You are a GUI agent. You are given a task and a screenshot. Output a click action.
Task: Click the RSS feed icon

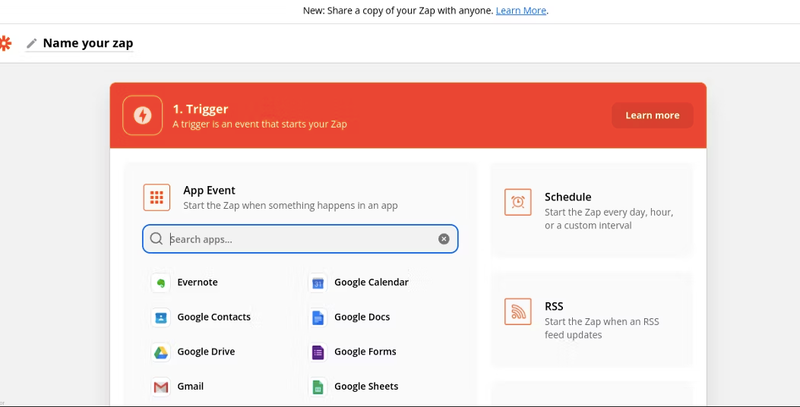click(518, 312)
